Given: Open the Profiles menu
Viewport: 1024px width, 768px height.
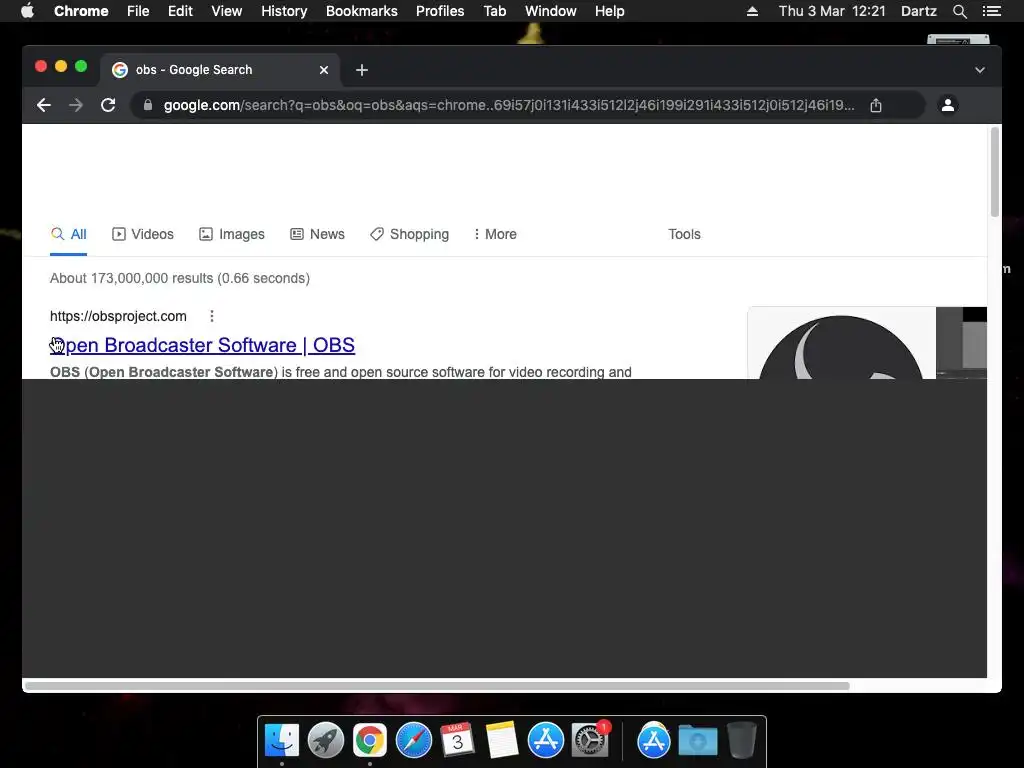Looking at the screenshot, I should (440, 11).
